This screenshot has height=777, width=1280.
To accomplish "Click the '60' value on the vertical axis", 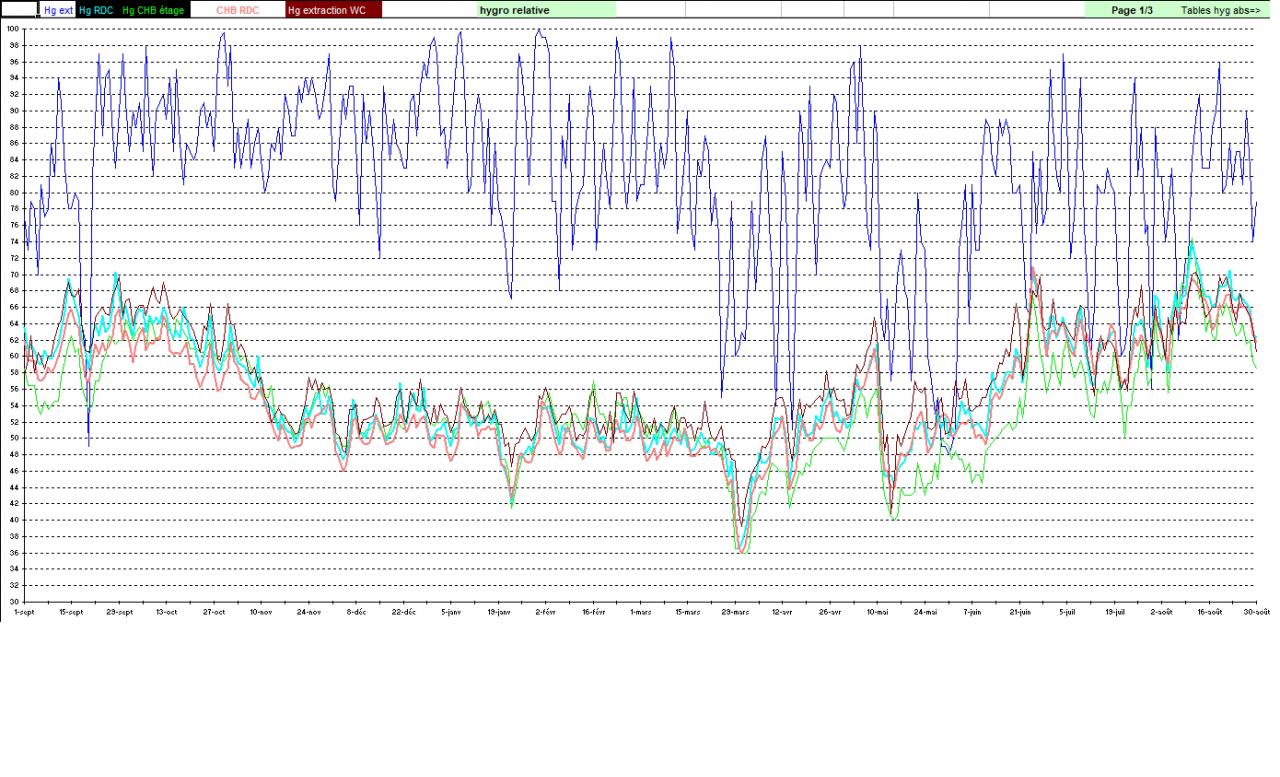I will [x=14, y=356].
